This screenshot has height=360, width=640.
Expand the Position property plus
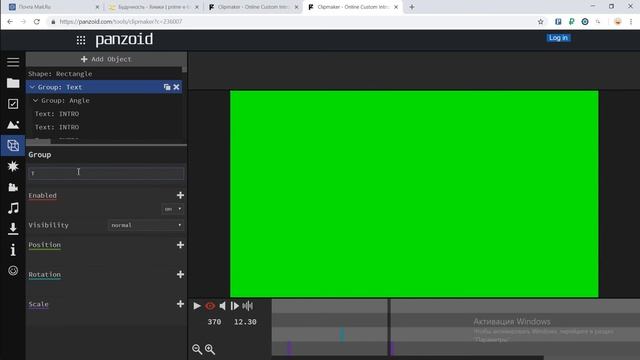click(x=180, y=245)
